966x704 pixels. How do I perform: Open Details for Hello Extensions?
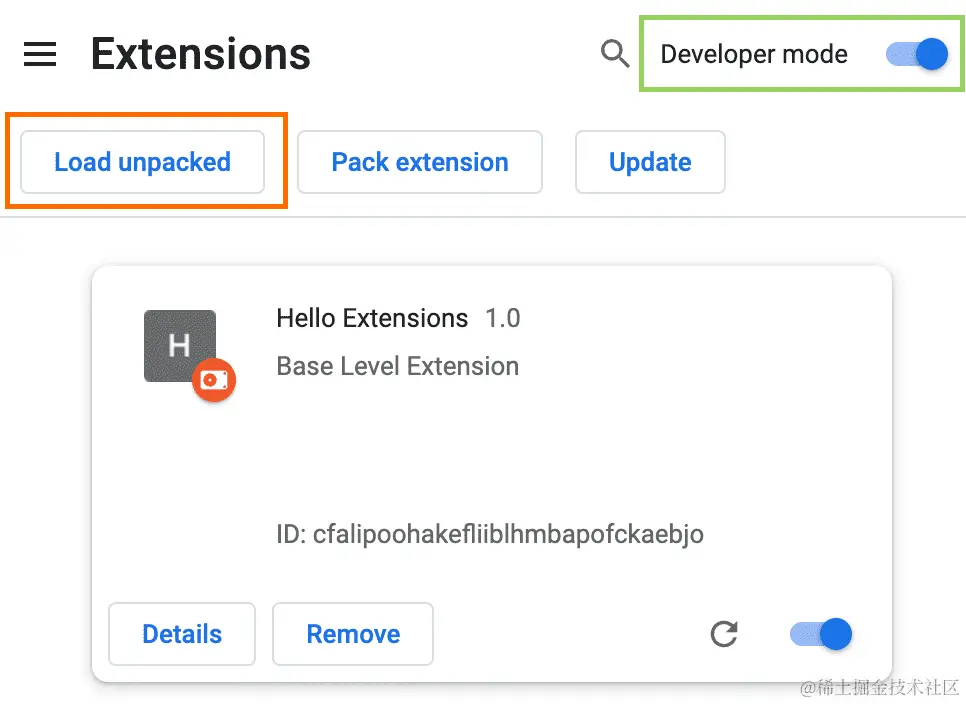(x=182, y=634)
